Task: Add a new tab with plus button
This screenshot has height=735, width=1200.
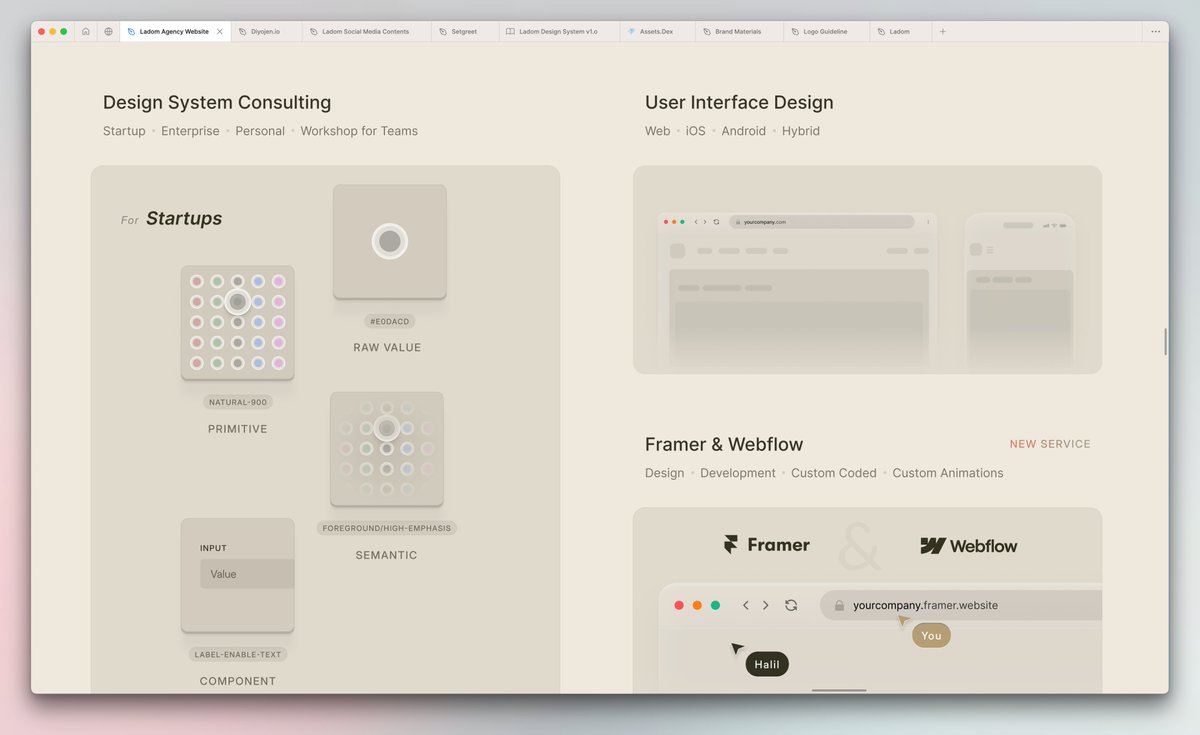Action: click(x=942, y=31)
